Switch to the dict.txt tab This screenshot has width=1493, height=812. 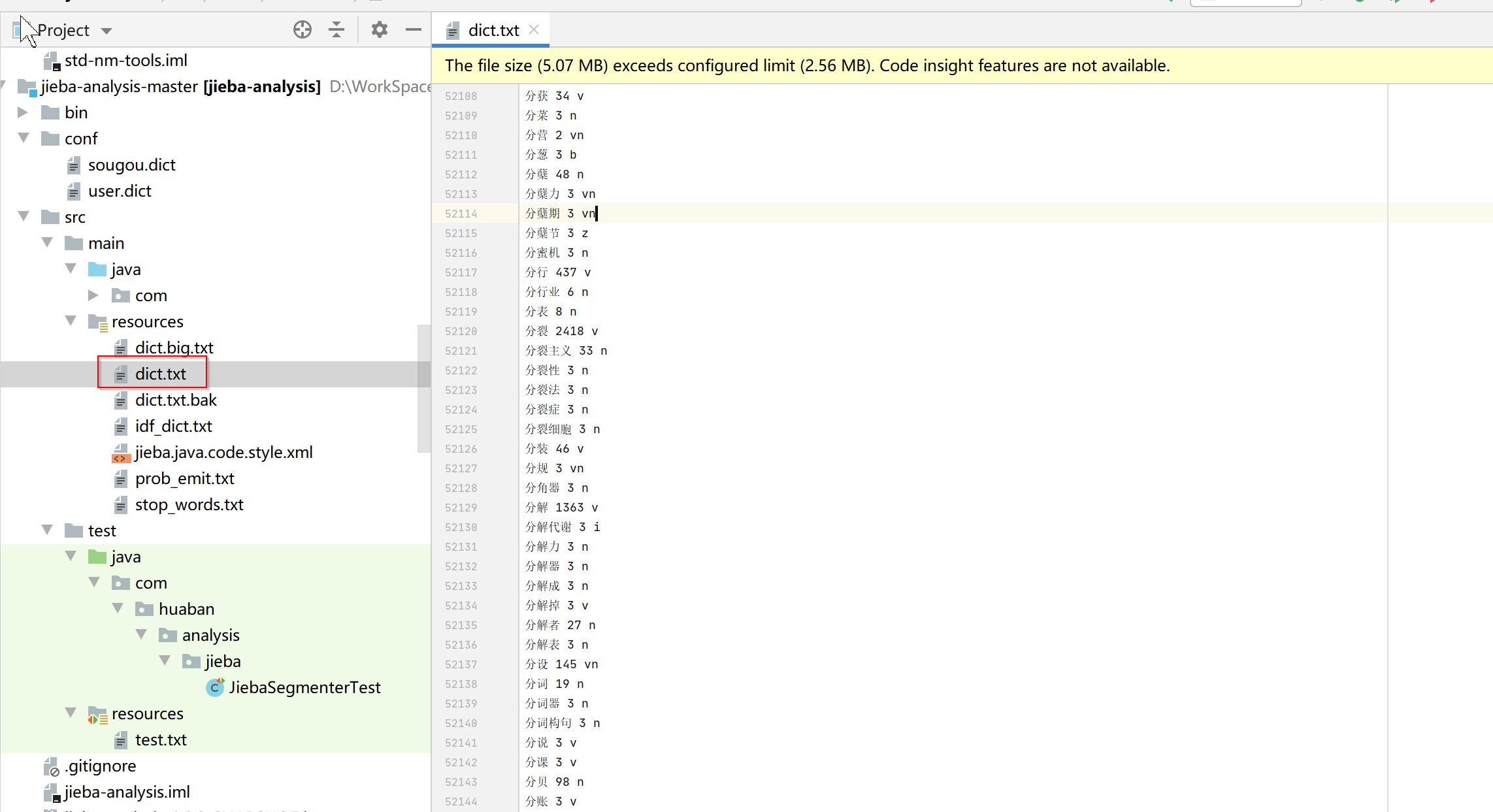493,30
